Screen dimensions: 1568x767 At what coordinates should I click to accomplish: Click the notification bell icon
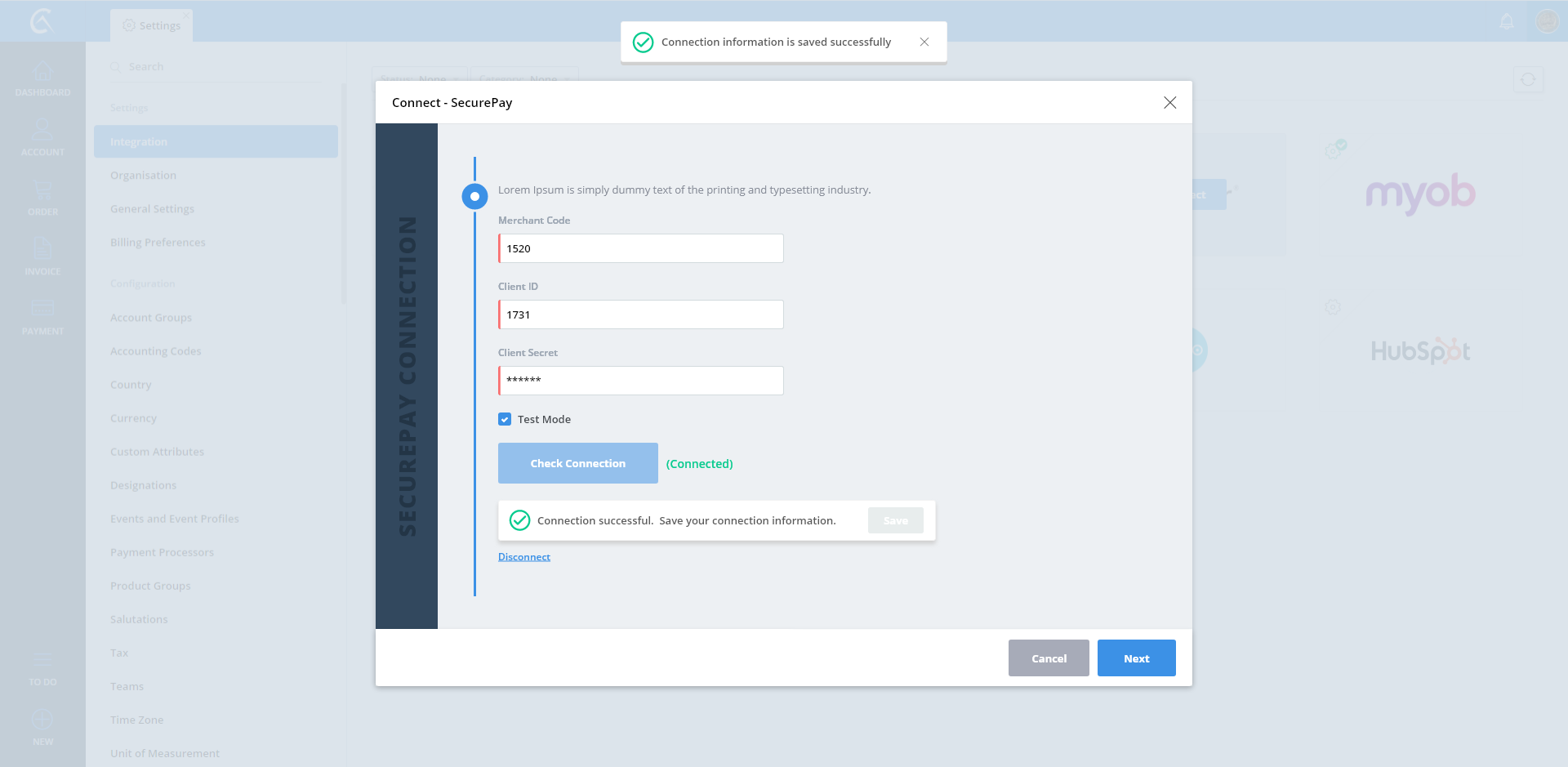click(1507, 21)
